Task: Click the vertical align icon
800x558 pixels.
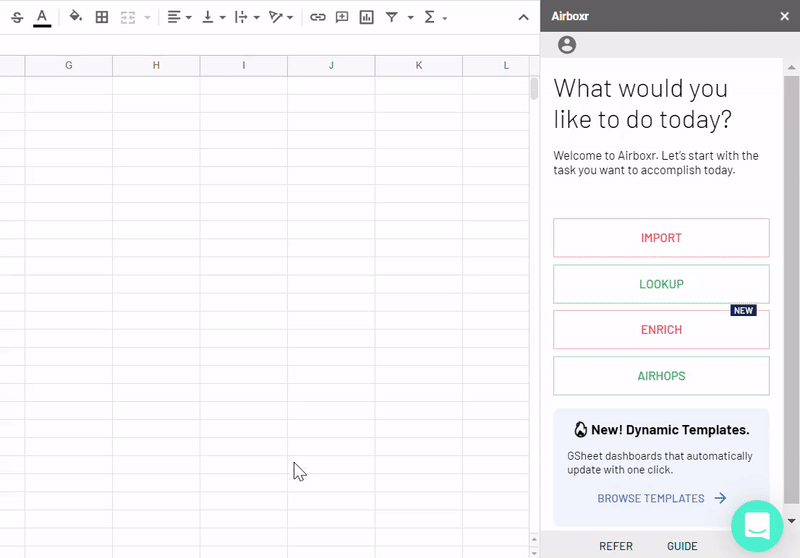Action: pos(208,17)
